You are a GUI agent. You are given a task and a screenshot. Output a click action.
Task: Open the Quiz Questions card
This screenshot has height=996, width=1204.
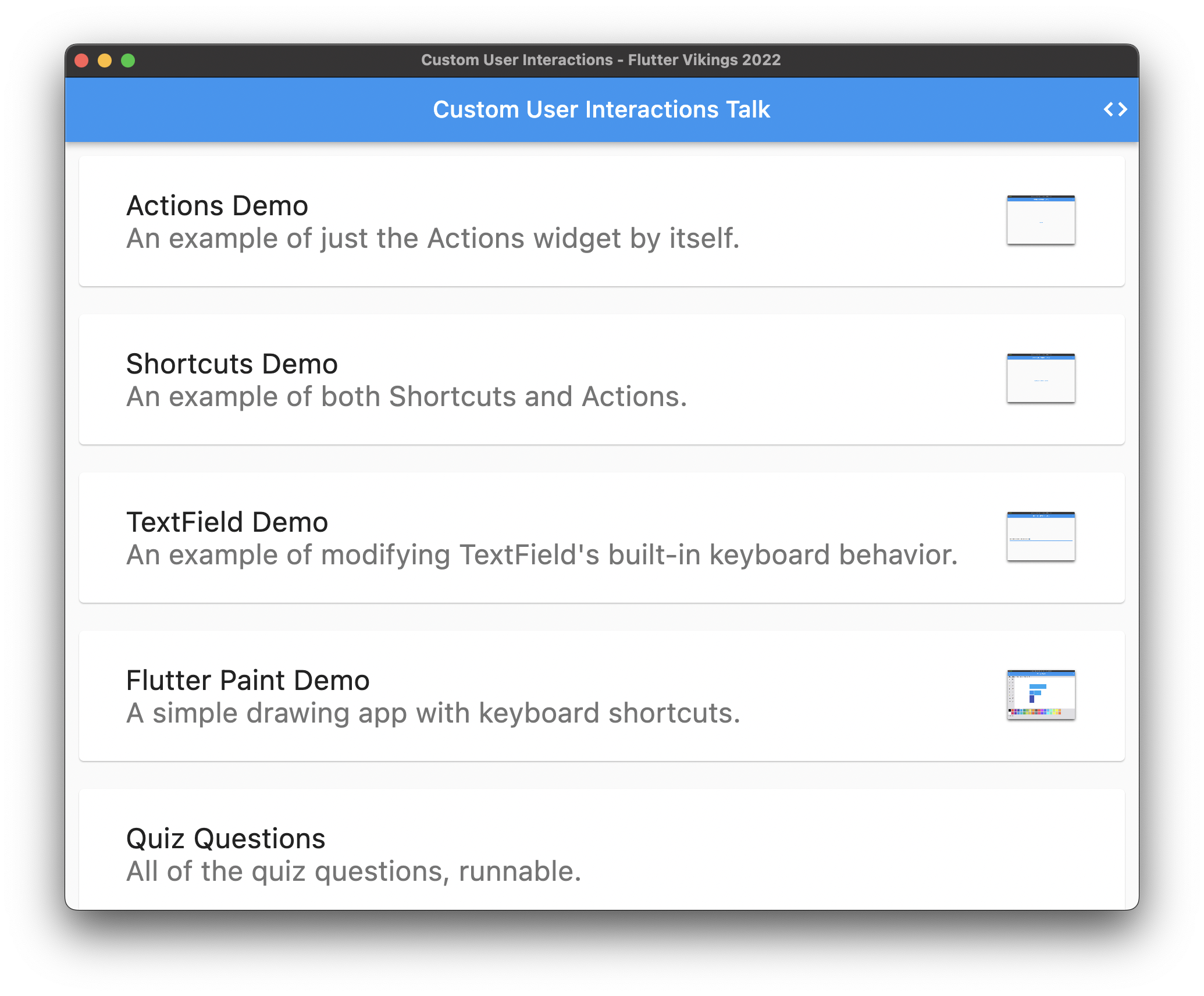tap(602, 849)
